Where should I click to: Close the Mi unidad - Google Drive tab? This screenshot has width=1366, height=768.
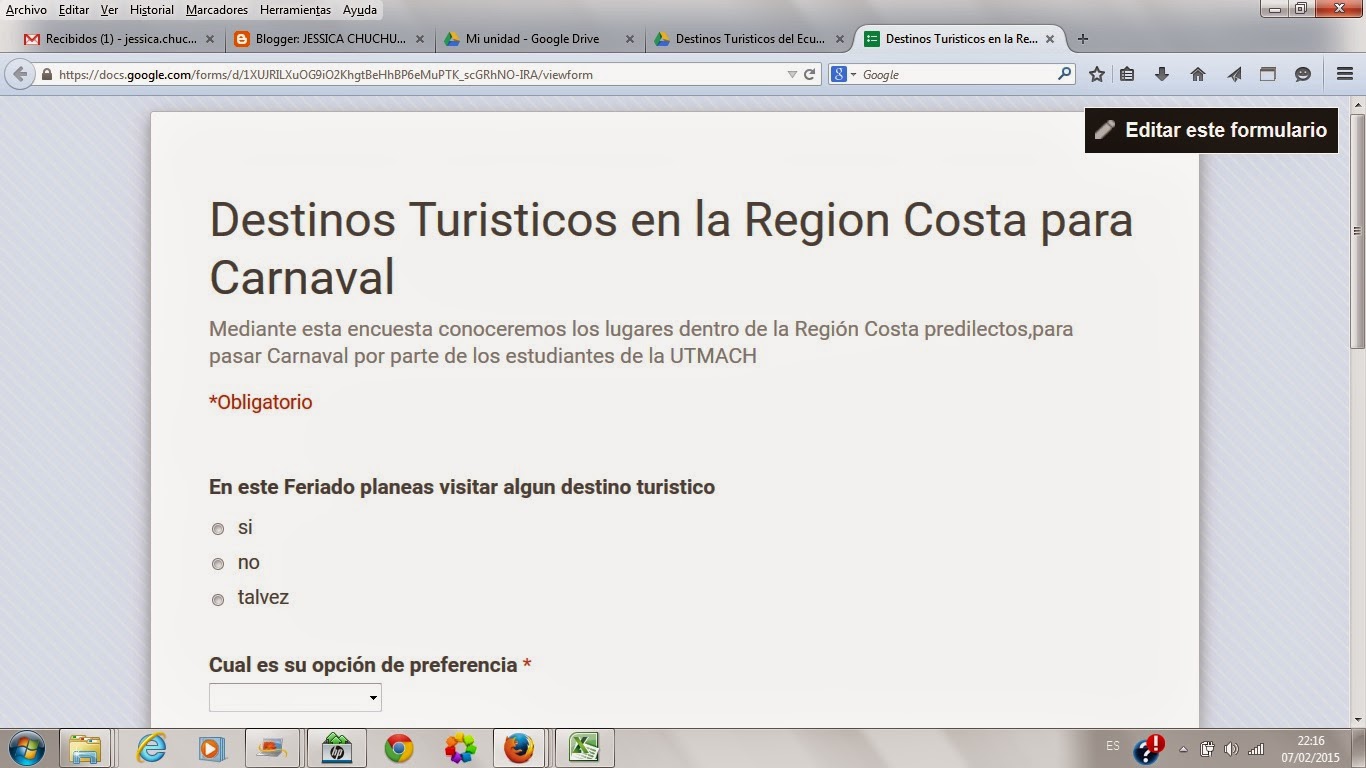[630, 39]
